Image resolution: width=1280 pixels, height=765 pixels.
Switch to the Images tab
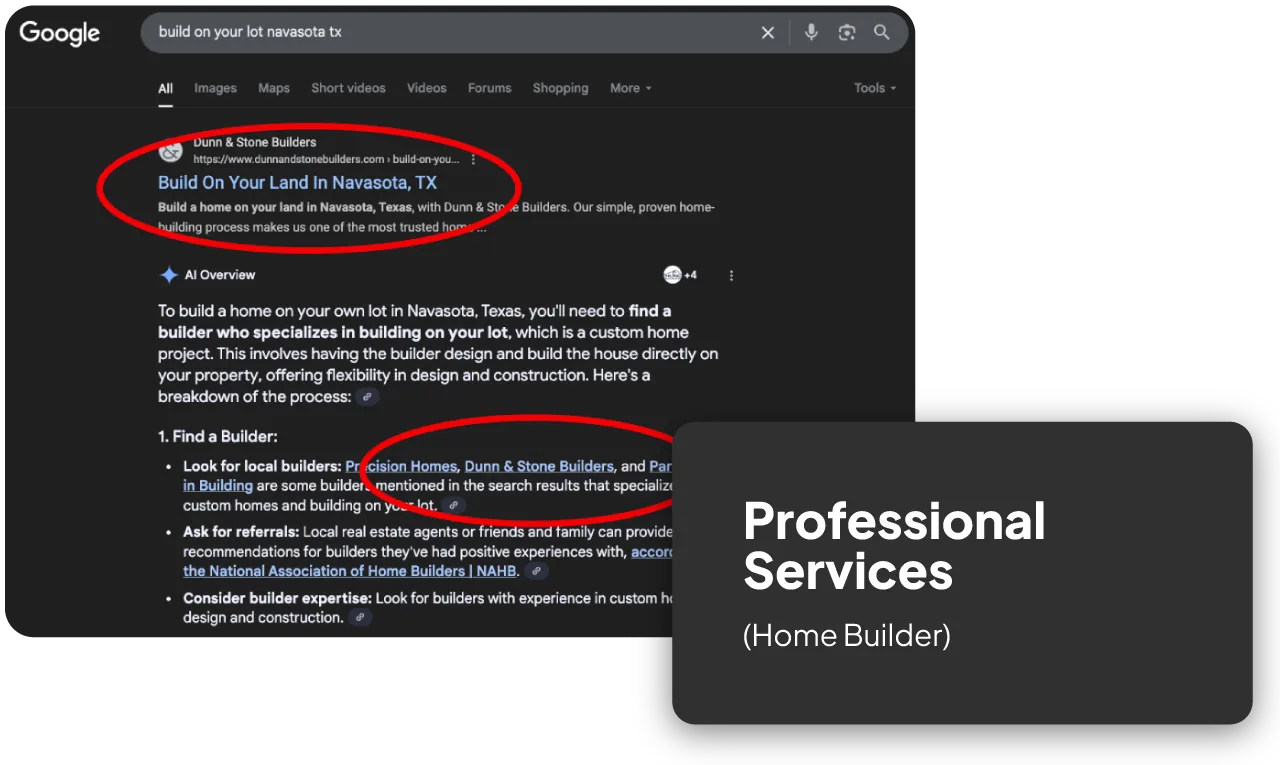215,88
